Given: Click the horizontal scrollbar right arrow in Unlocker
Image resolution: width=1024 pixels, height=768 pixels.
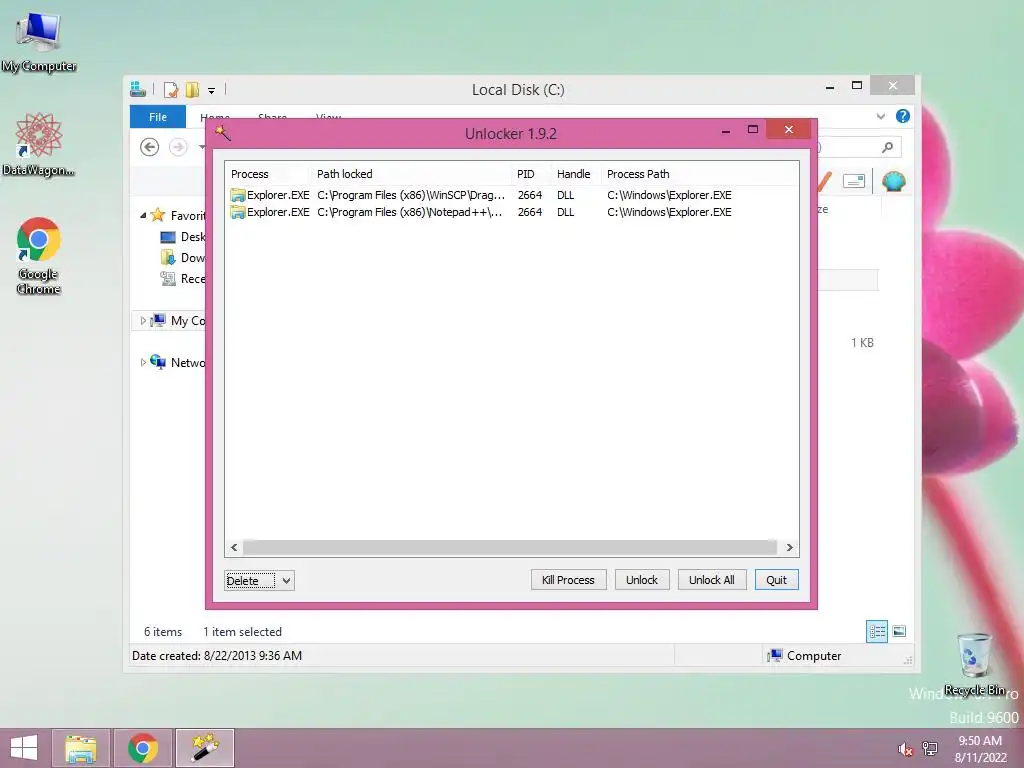Looking at the screenshot, I should point(789,547).
